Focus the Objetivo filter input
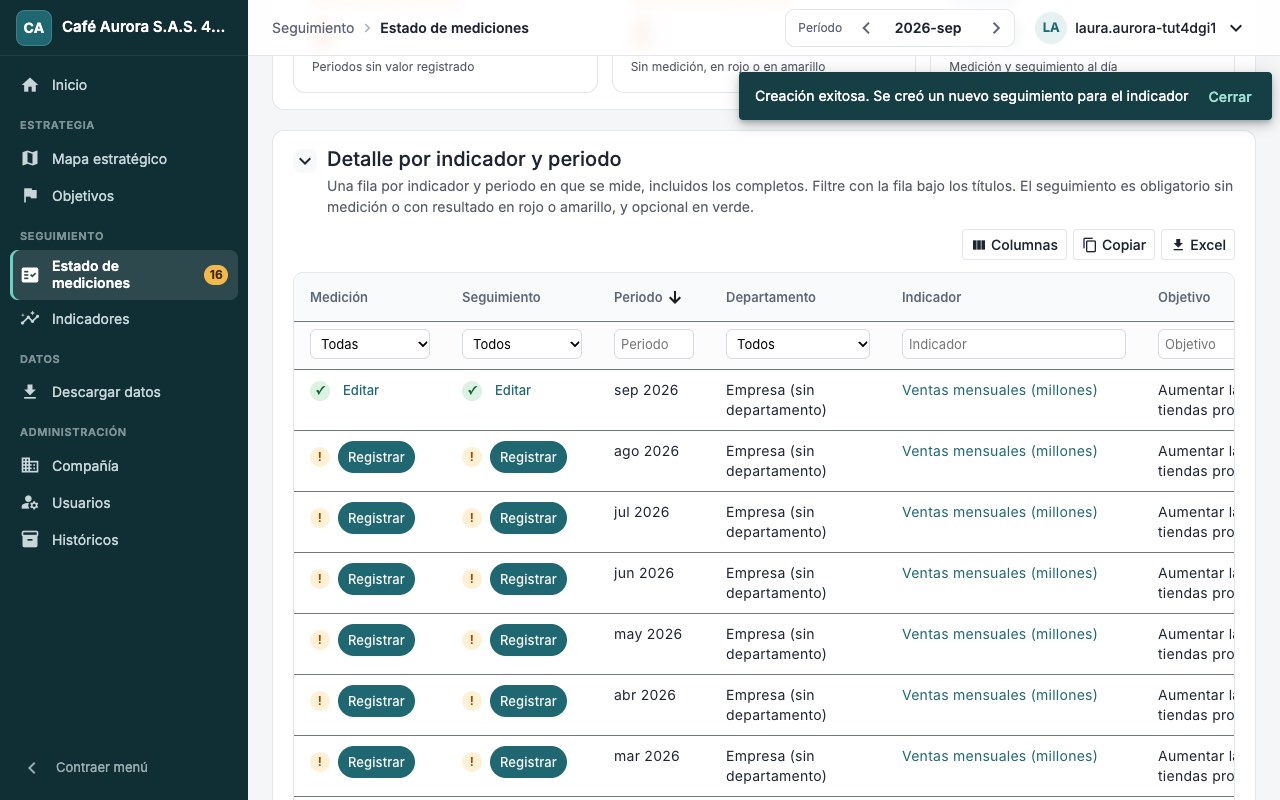Viewport: 1280px width, 800px height. tap(1196, 344)
